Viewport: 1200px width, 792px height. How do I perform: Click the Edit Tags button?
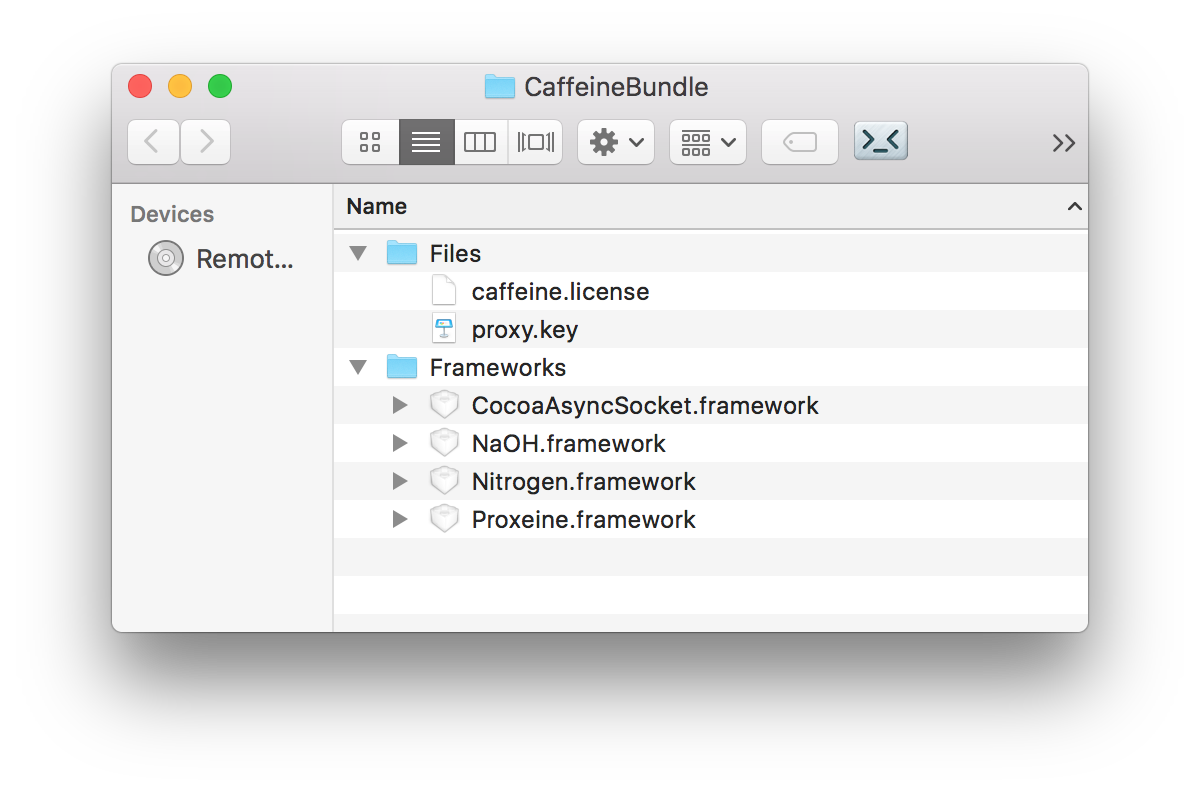799,142
